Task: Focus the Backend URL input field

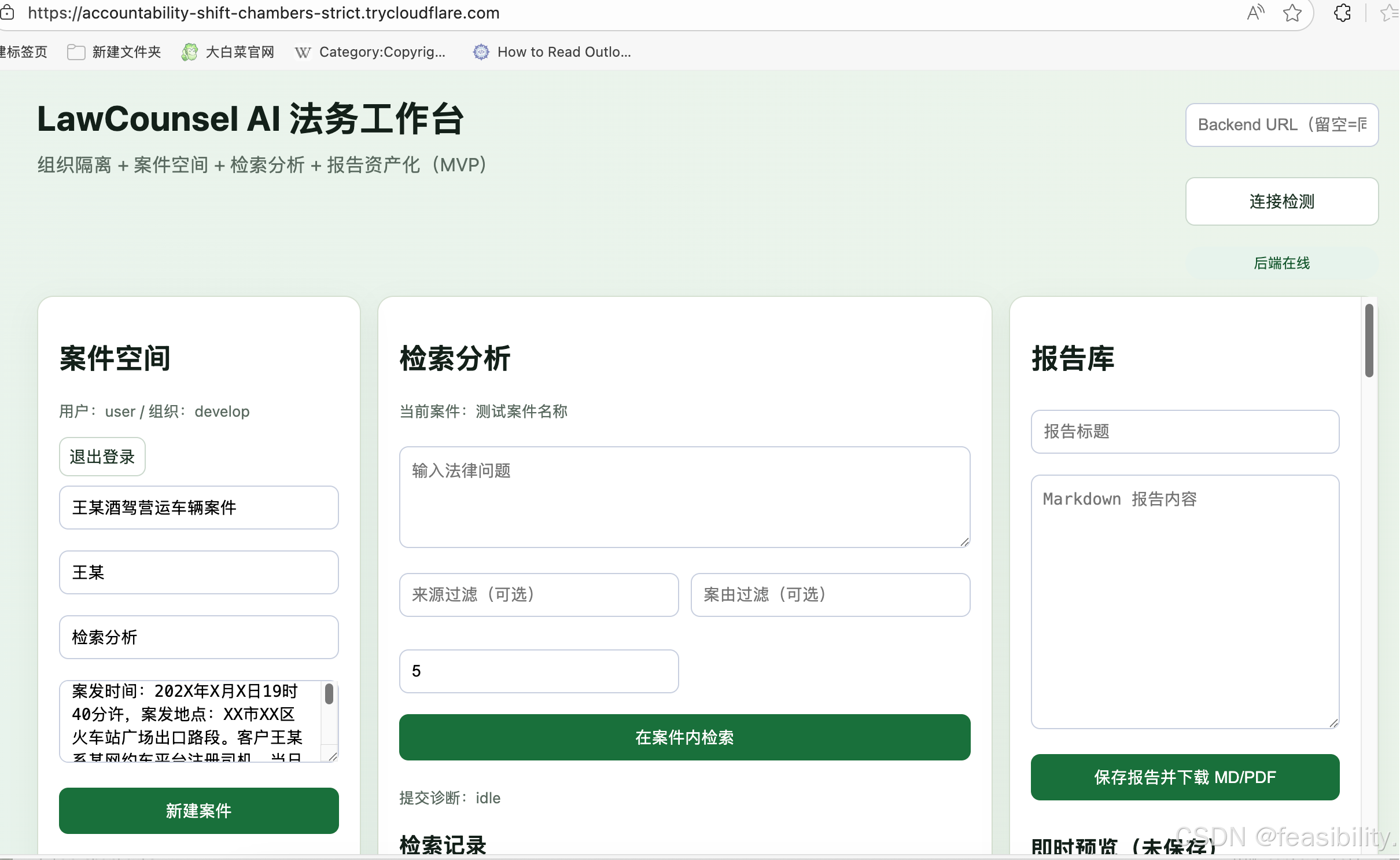Action: (x=1281, y=125)
